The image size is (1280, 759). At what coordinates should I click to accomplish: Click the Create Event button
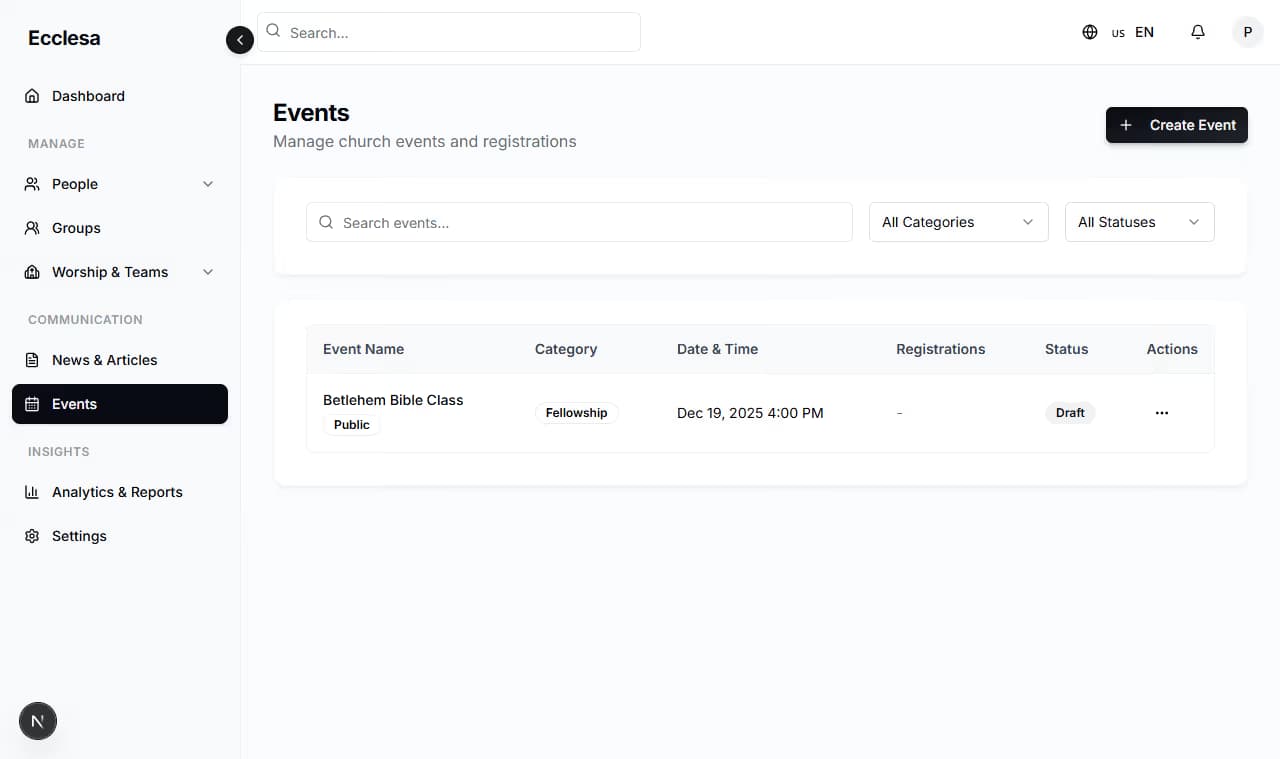point(1176,125)
